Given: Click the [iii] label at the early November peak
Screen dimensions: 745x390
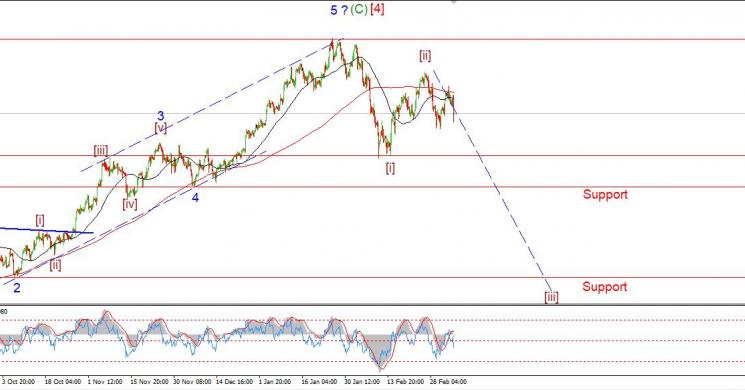Looking at the screenshot, I should (101, 151).
